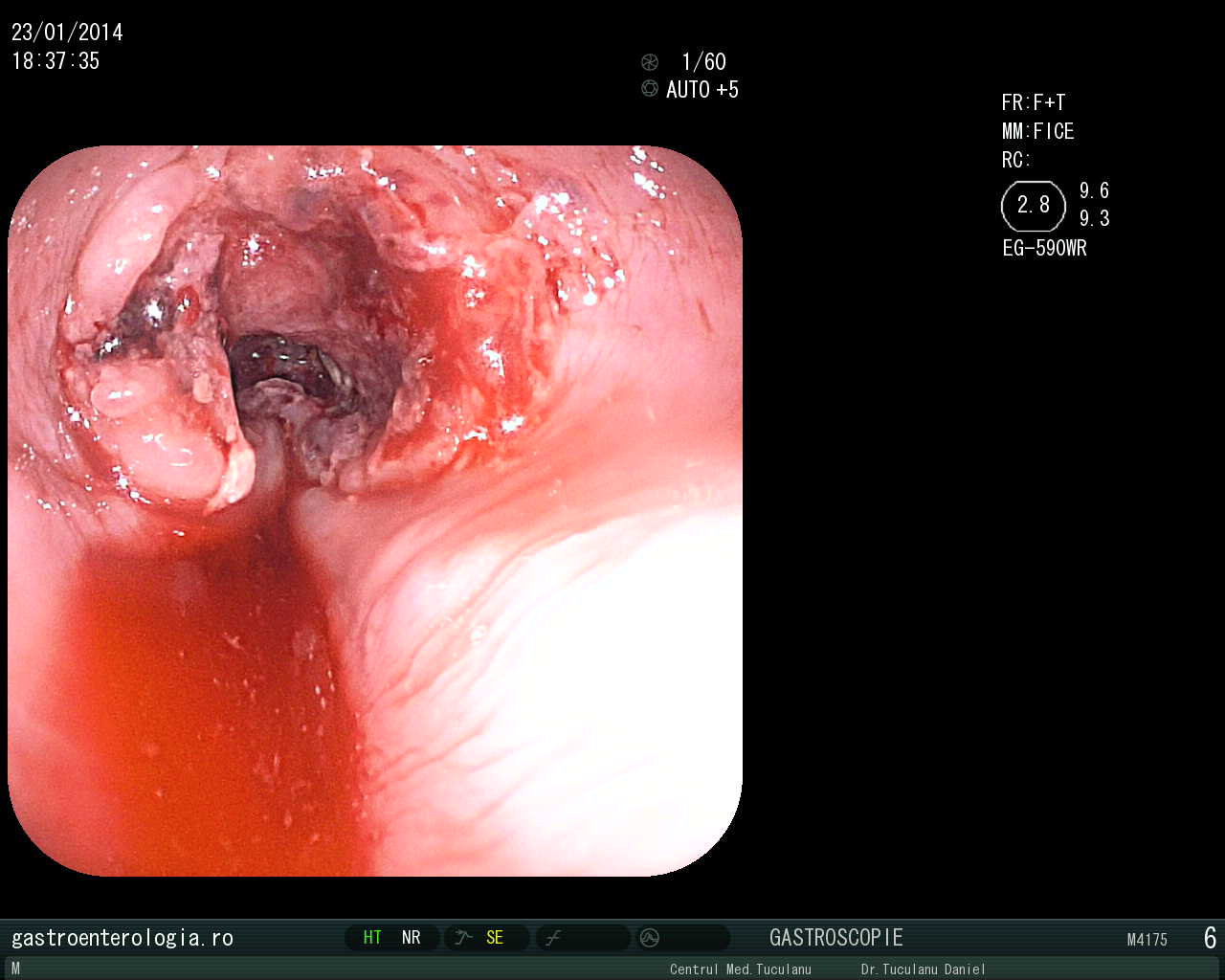Click the Dr.Tuculanu Daniel text
This screenshot has width=1225, height=980.
coord(923,969)
